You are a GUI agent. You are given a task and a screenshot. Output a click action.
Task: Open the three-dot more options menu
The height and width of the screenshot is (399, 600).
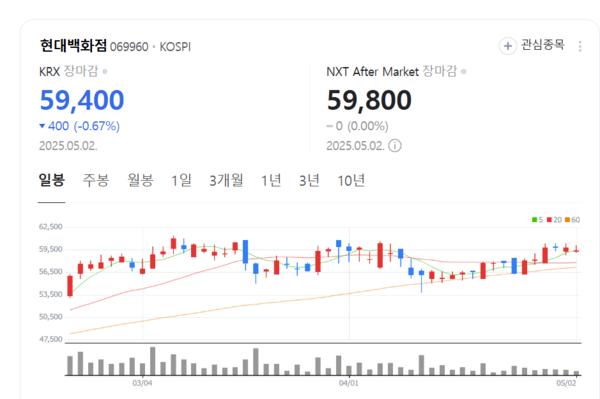[580, 46]
